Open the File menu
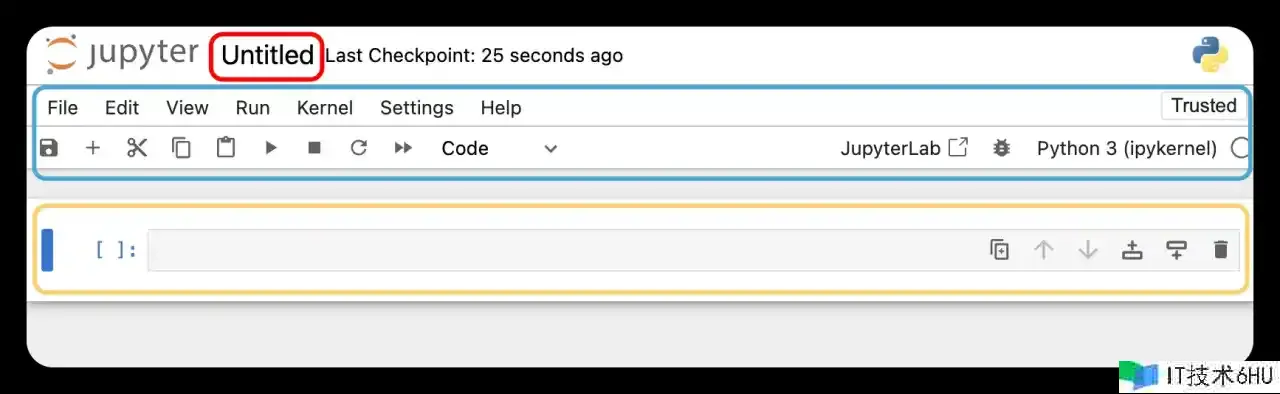The height and width of the screenshot is (394, 1280). coord(62,108)
